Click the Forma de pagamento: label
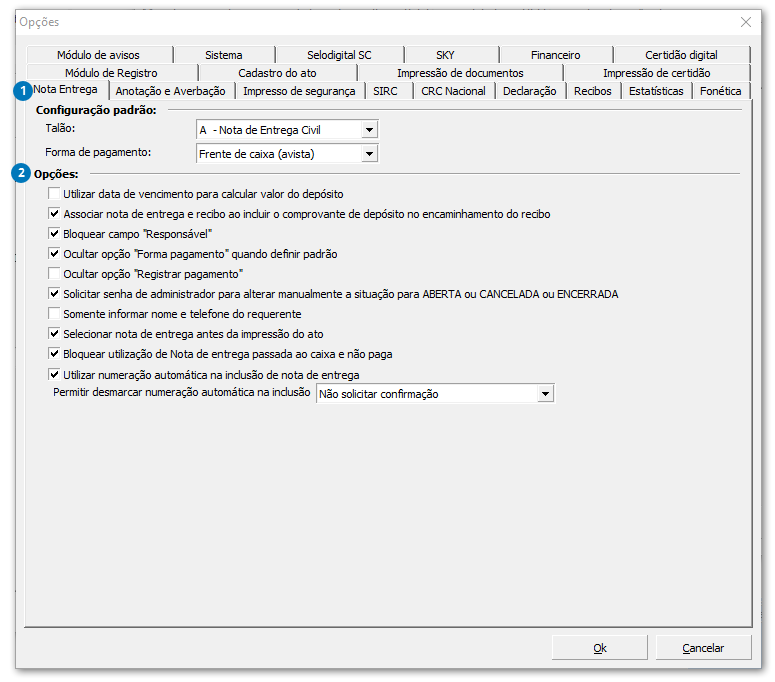Screen dimensions: 775x682 [x=98, y=152]
